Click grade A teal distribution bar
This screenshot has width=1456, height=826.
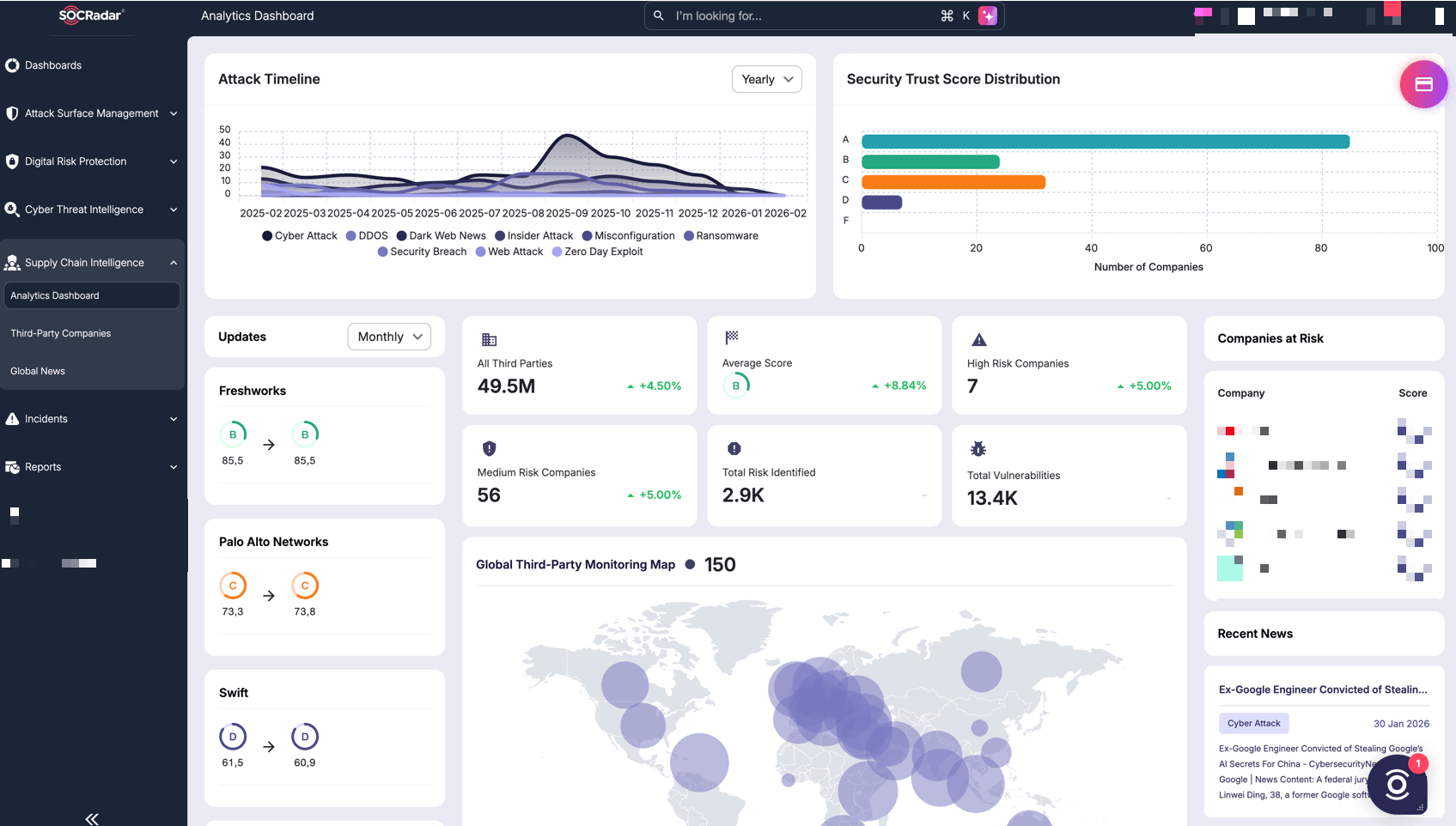(x=1106, y=142)
